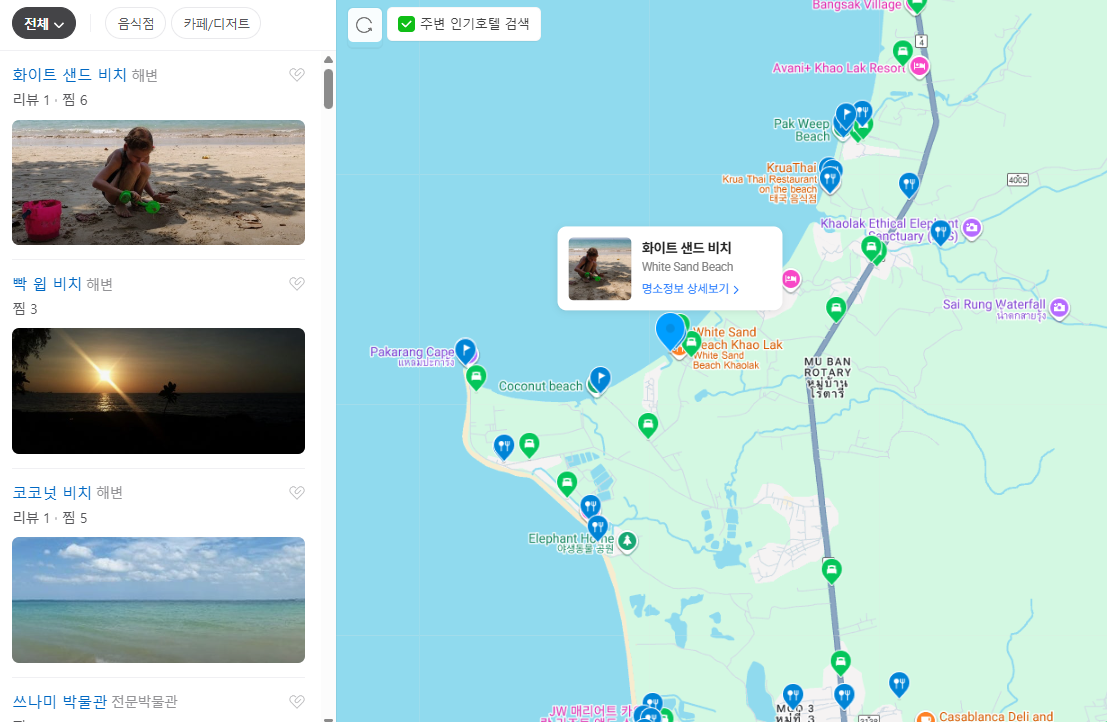Click the purple camera pin at Sai Rung Waterfall

1059,308
